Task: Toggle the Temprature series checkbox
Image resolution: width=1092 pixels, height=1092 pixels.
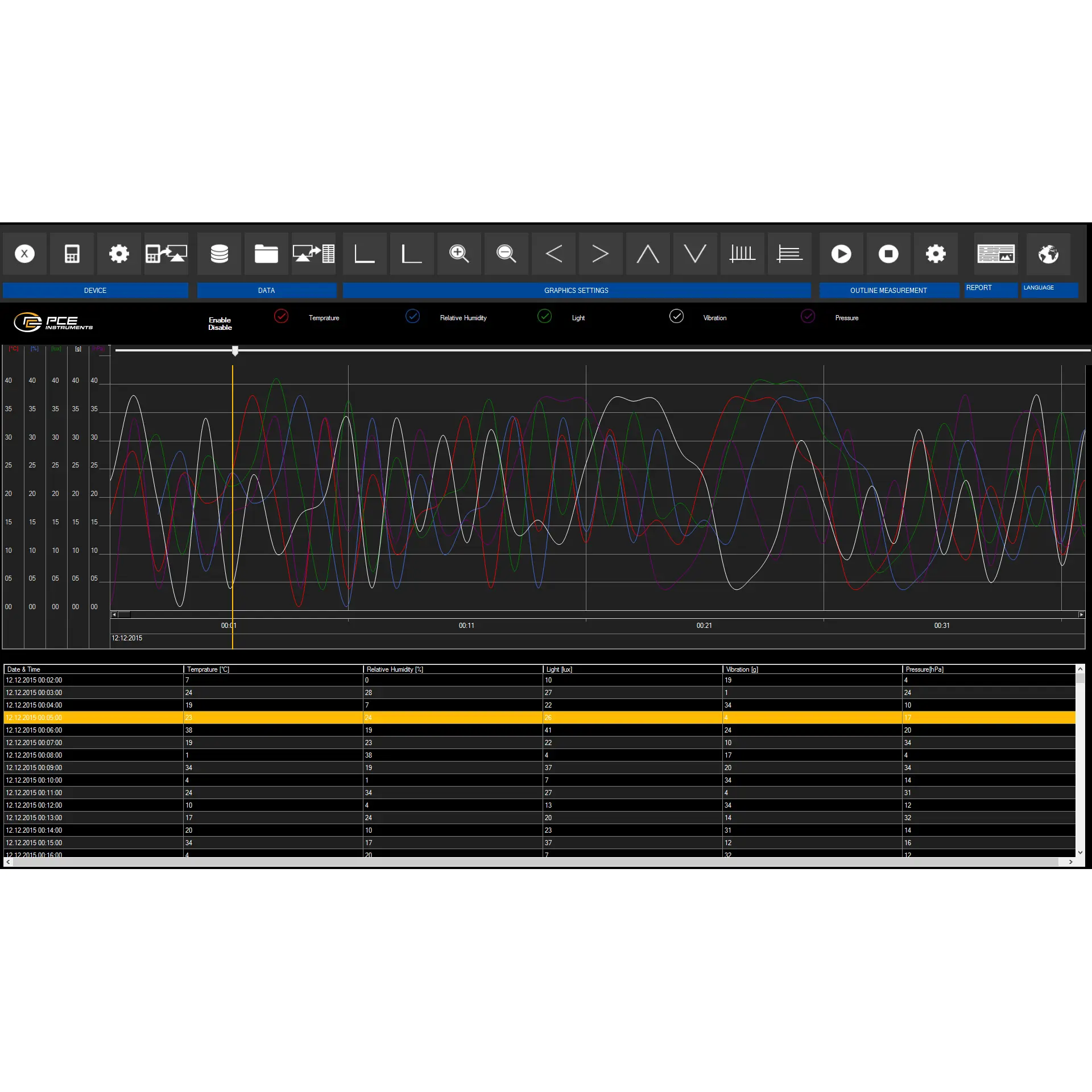Action: click(281, 316)
